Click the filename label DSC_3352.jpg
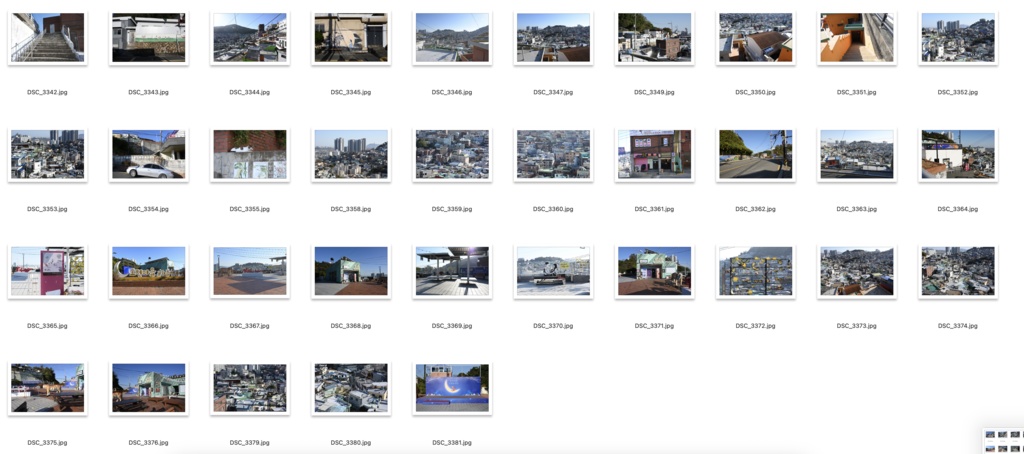Viewport: 1024px width, 454px height. pyautogui.click(x=958, y=92)
